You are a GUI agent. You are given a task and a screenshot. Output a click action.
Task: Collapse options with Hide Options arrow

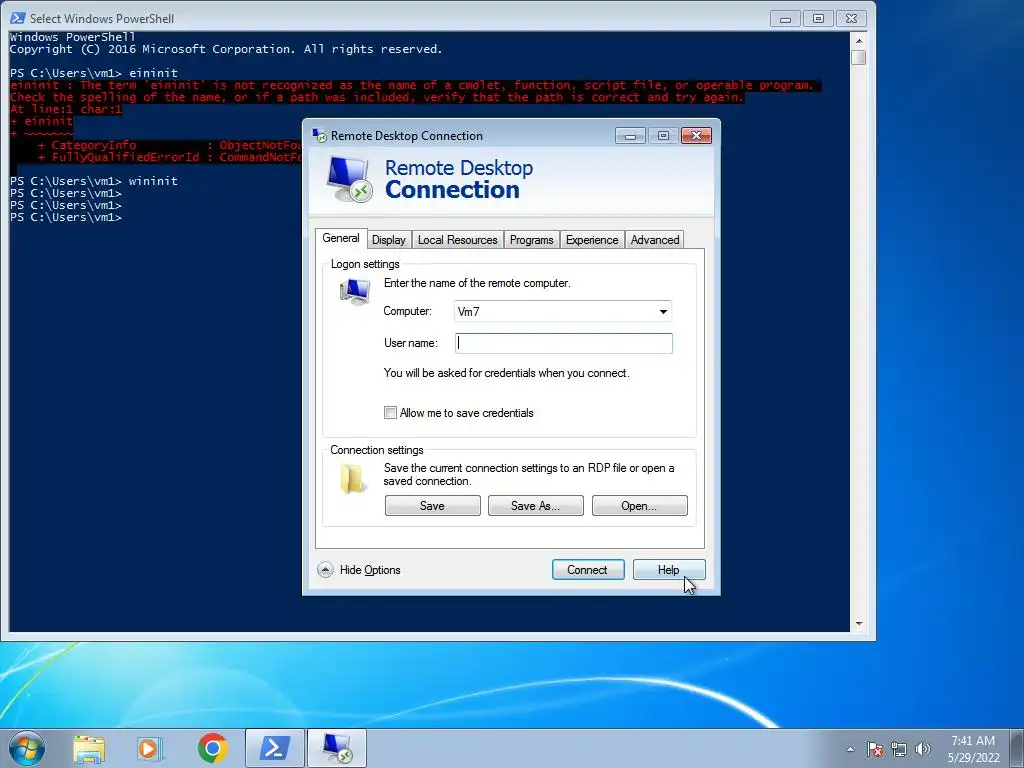click(x=325, y=570)
